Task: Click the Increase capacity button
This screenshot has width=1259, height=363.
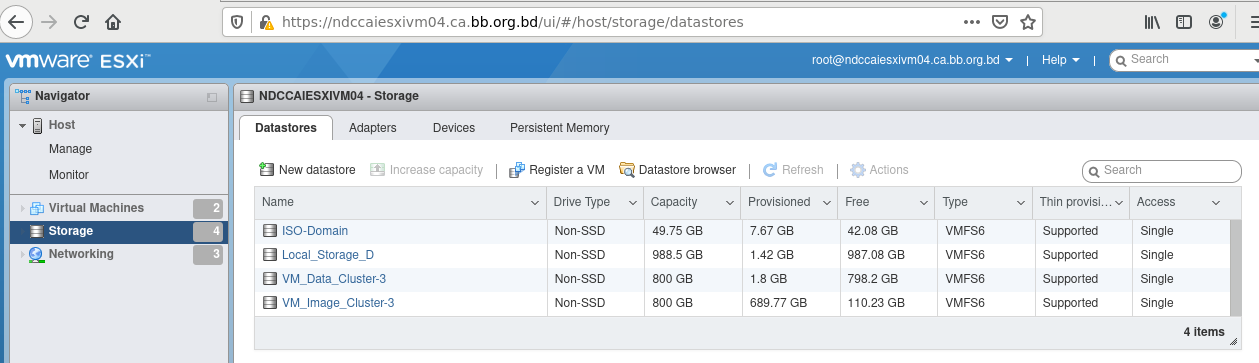Action: (x=427, y=170)
